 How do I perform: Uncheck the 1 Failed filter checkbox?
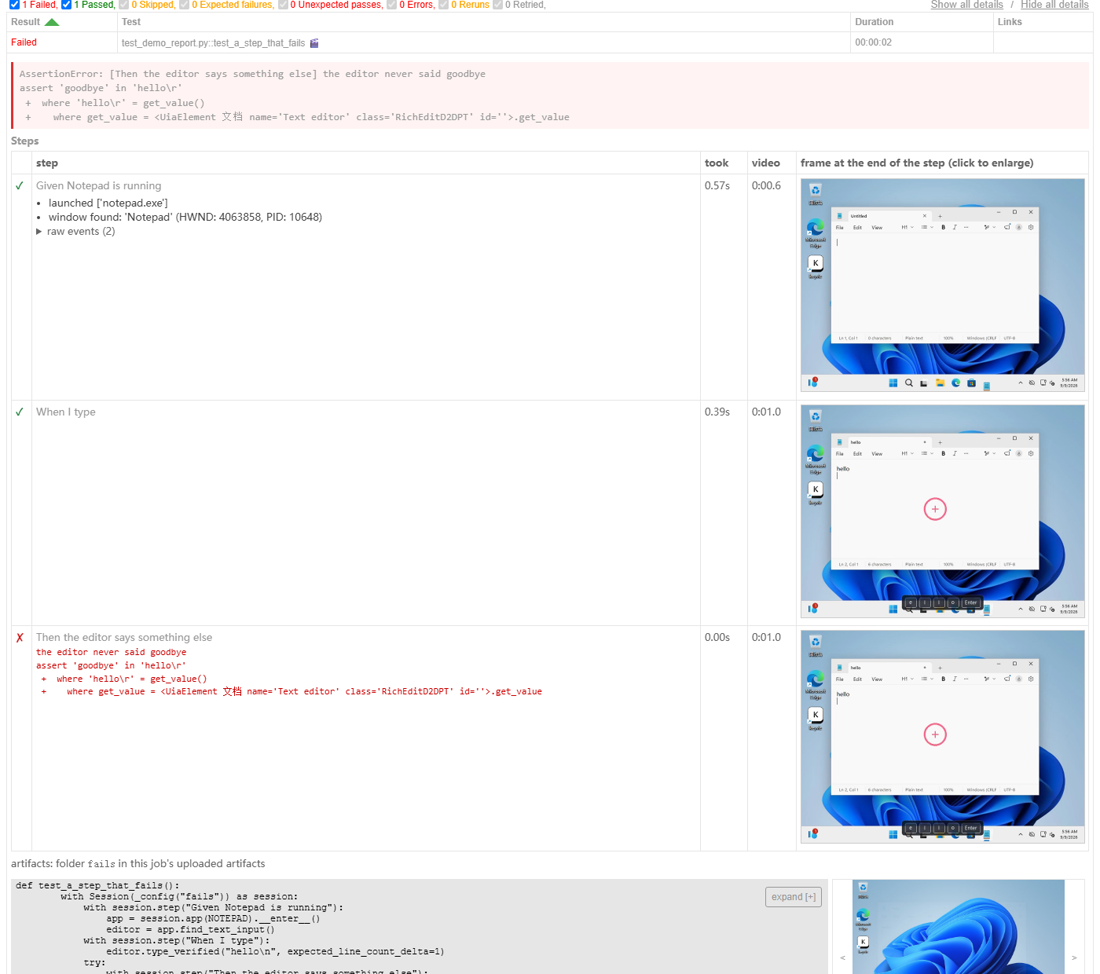click(14, 5)
